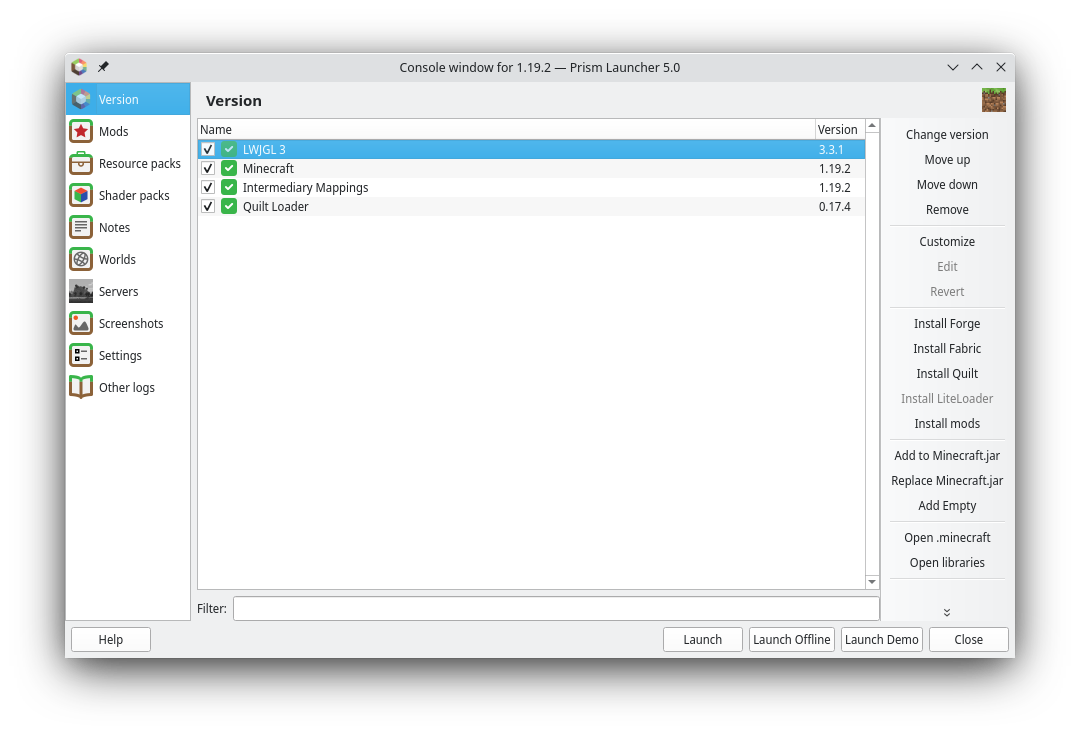Expand more actions with double chevron
This screenshot has height=735, width=1080.
(947, 612)
